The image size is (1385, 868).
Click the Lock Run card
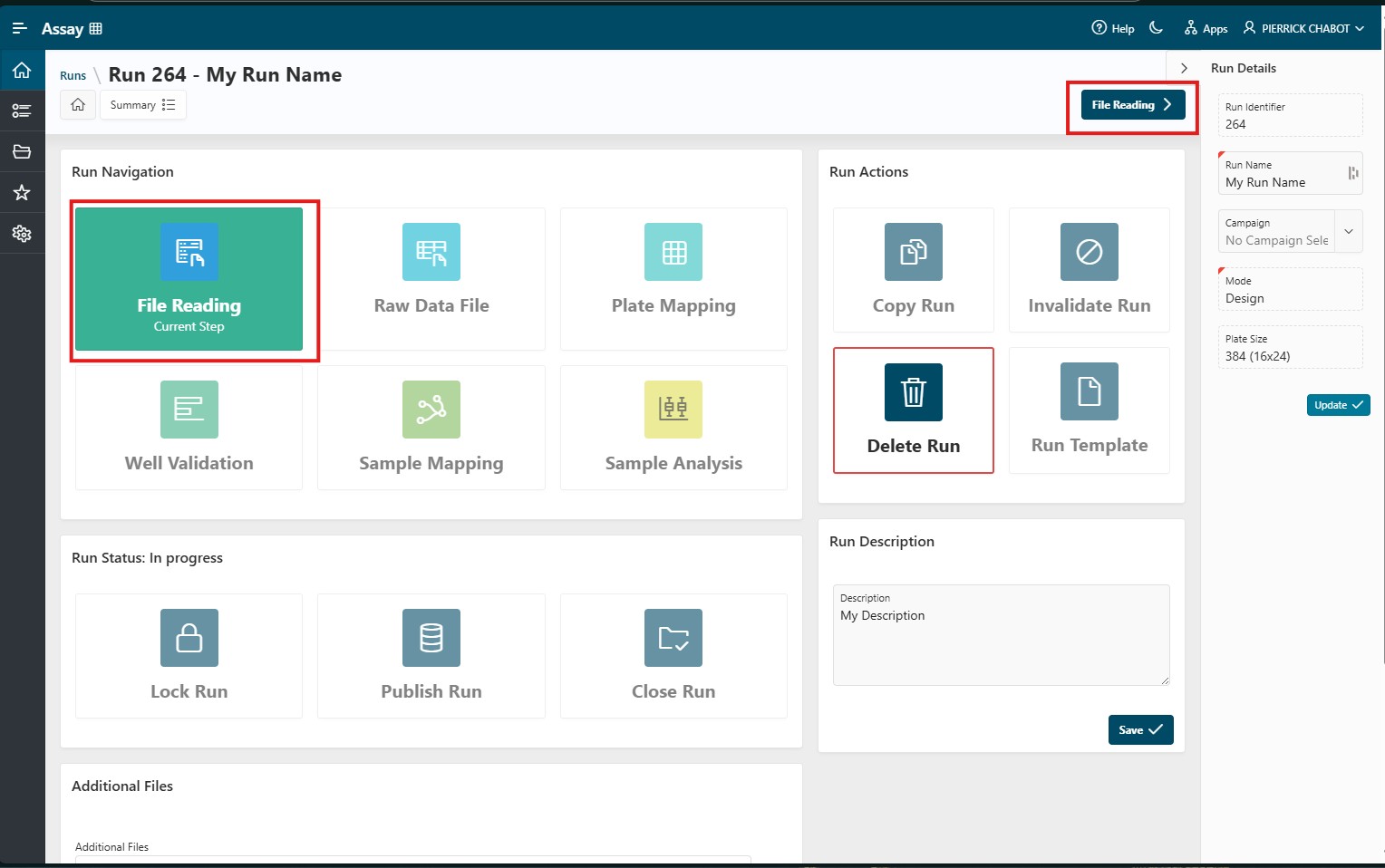pyautogui.click(x=189, y=656)
